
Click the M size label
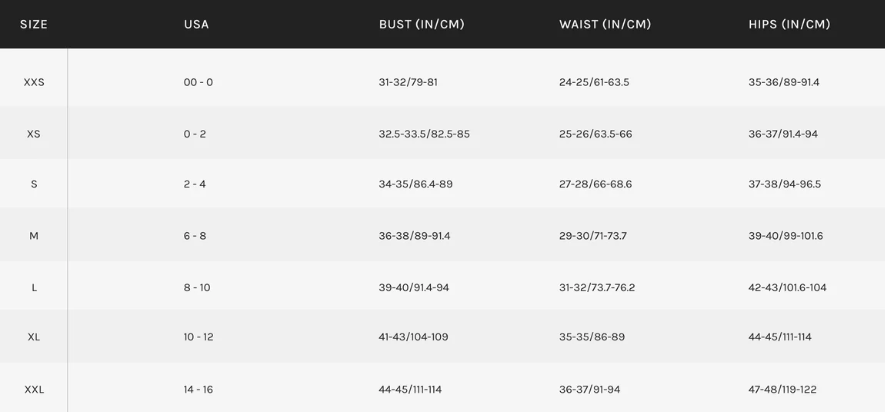click(34, 236)
